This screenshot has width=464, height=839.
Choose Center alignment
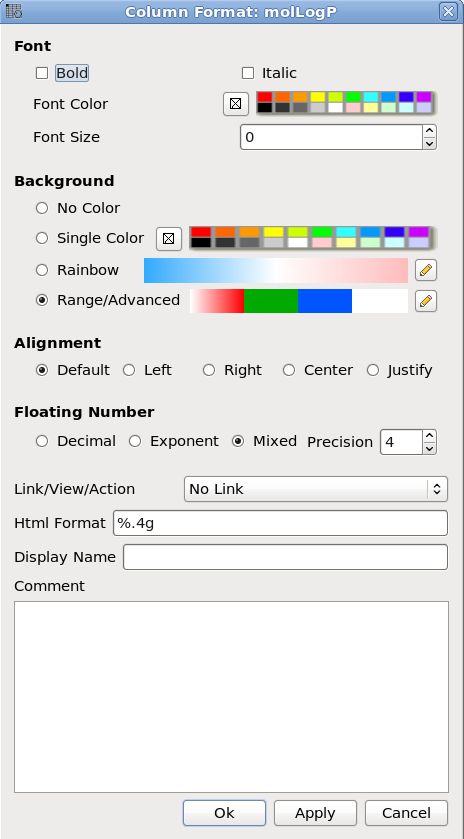point(289,370)
